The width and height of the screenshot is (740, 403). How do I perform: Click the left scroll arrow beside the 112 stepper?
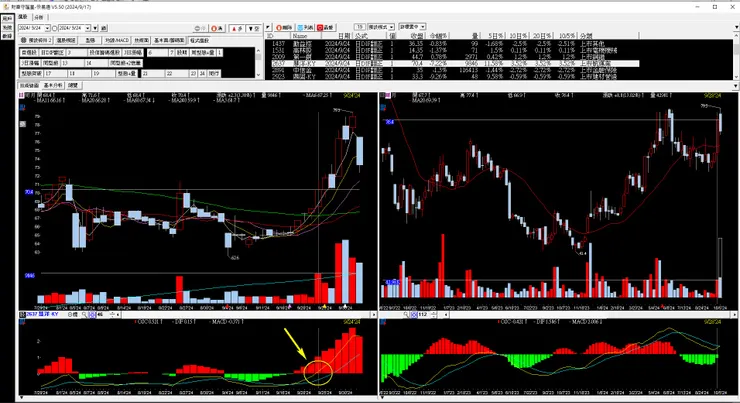tap(446, 314)
